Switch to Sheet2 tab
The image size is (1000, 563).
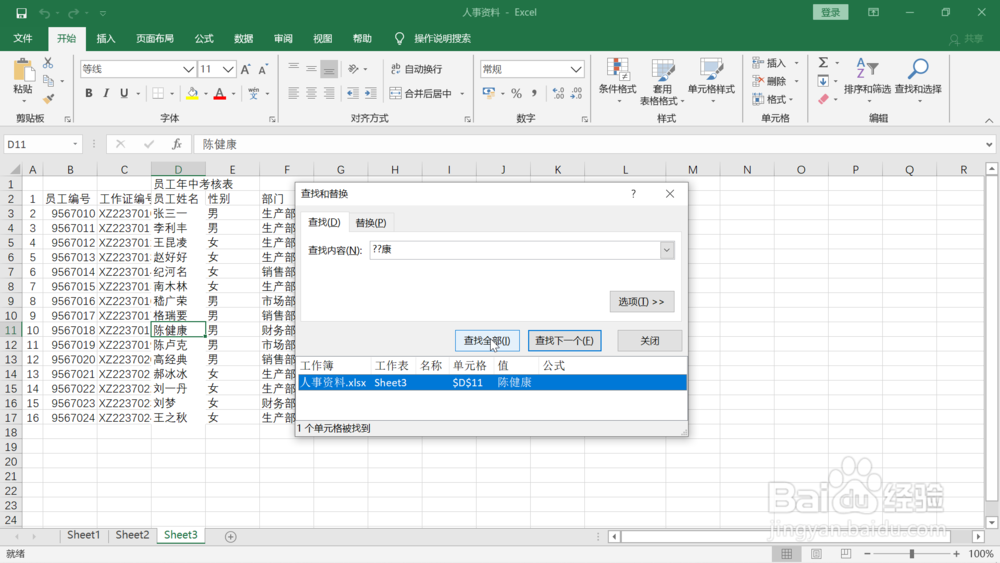pyautogui.click(x=132, y=535)
